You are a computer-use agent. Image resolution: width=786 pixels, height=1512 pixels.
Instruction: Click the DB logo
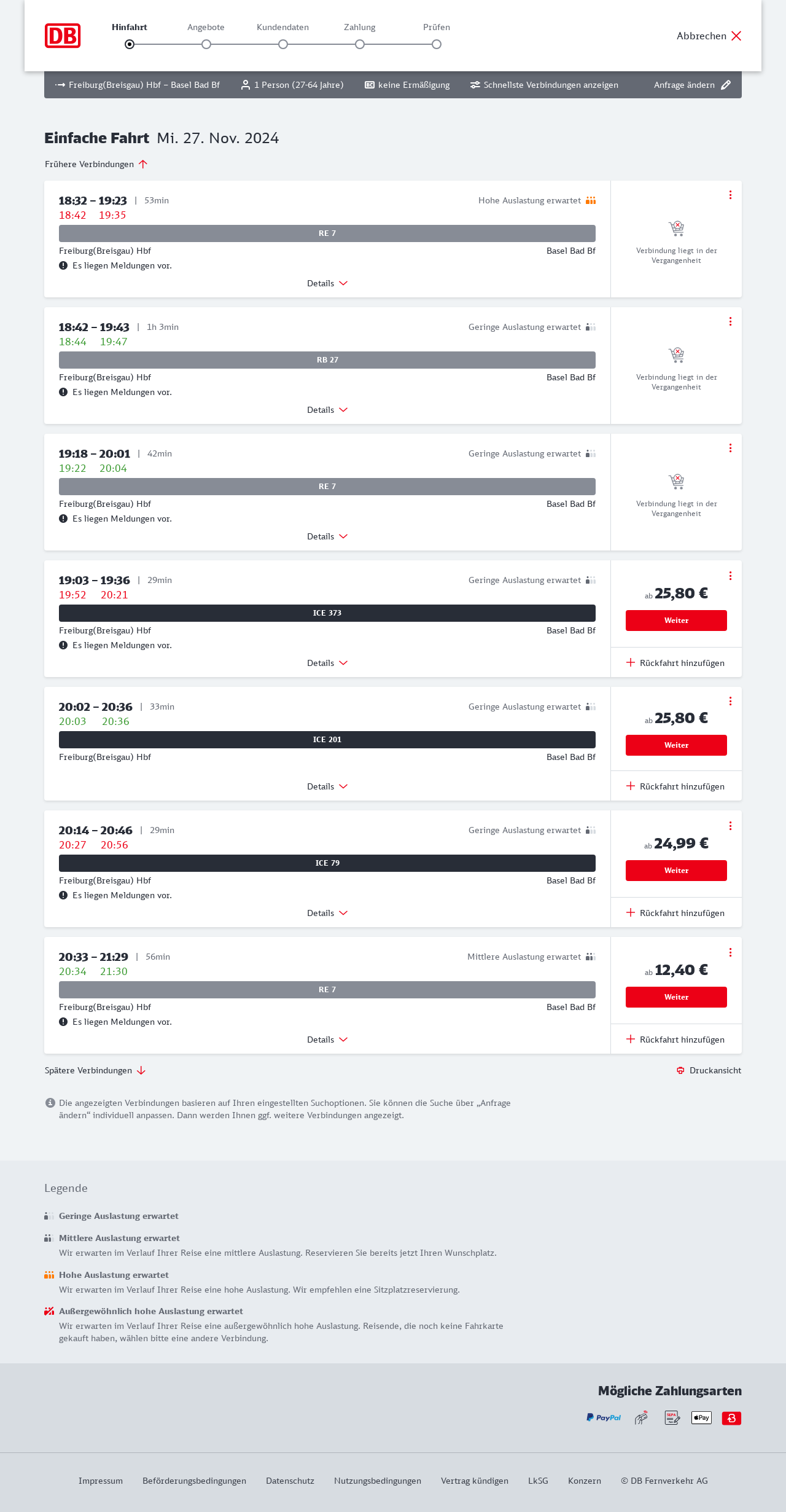63,36
